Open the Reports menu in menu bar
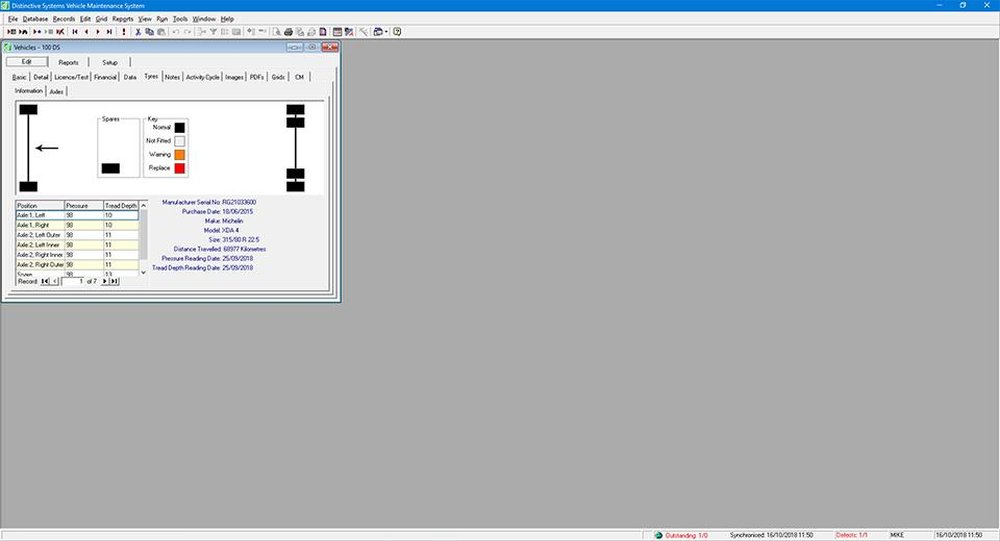The image size is (1000, 541). 123,19
